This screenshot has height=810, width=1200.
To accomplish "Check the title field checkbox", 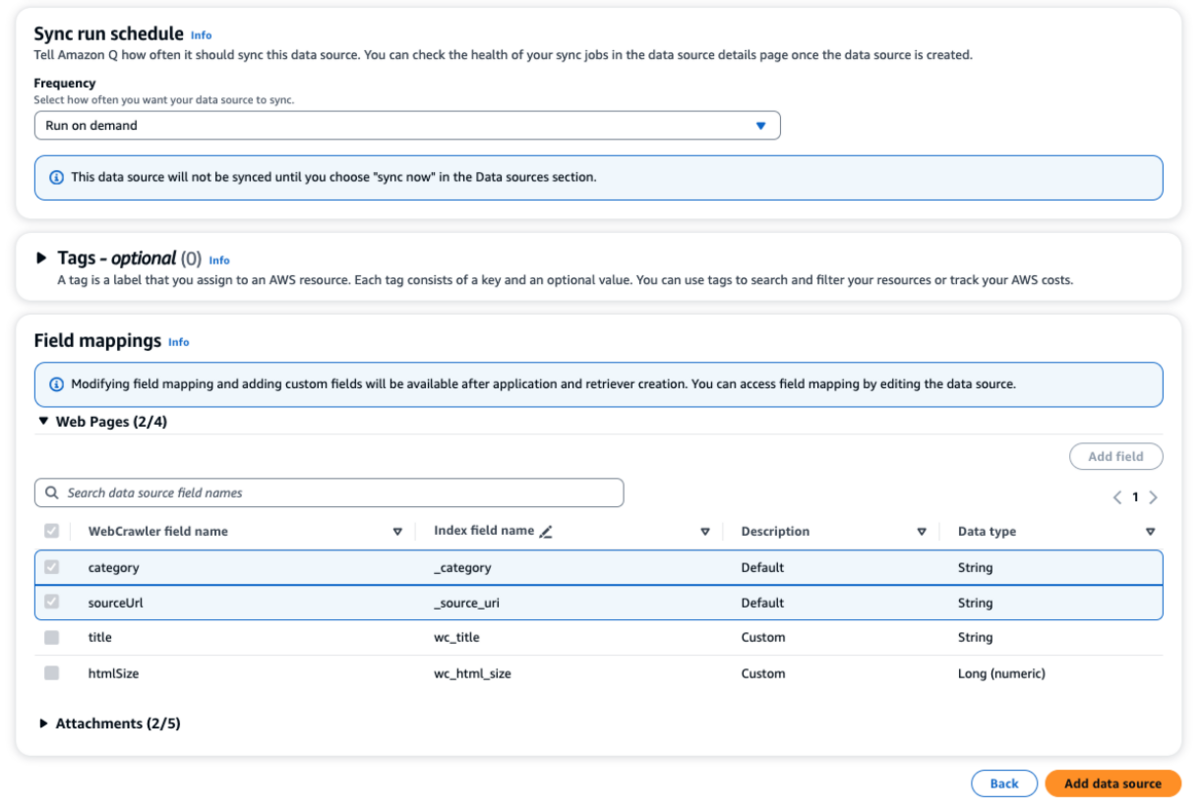I will click(x=51, y=637).
